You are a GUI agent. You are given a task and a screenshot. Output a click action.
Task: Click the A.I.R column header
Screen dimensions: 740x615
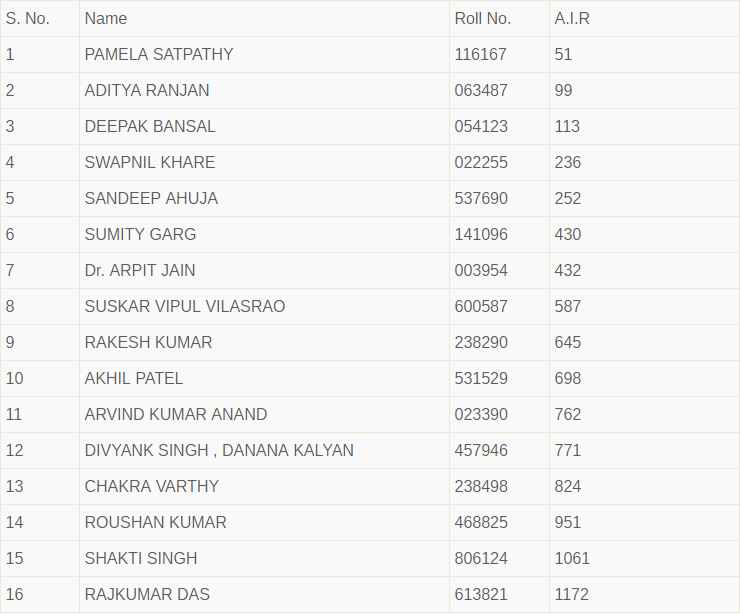point(572,18)
